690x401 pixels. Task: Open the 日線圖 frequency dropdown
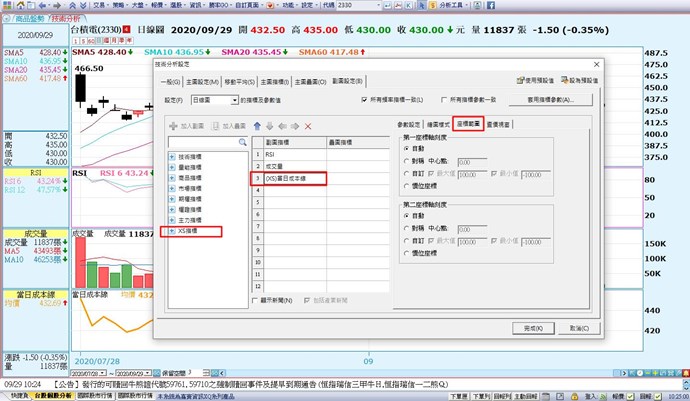pos(234,100)
